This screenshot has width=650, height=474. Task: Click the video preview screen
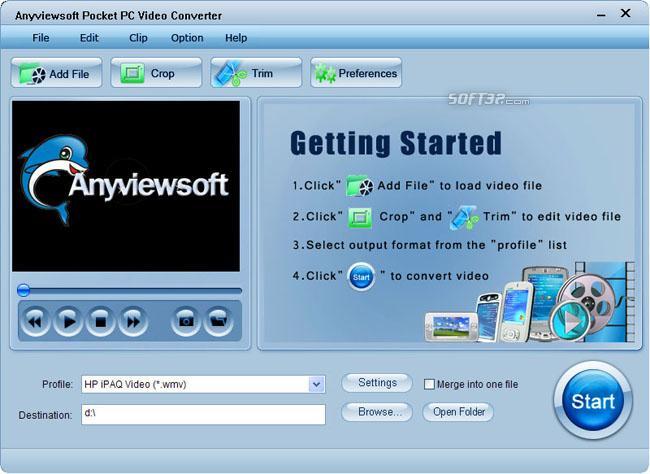(x=126, y=186)
